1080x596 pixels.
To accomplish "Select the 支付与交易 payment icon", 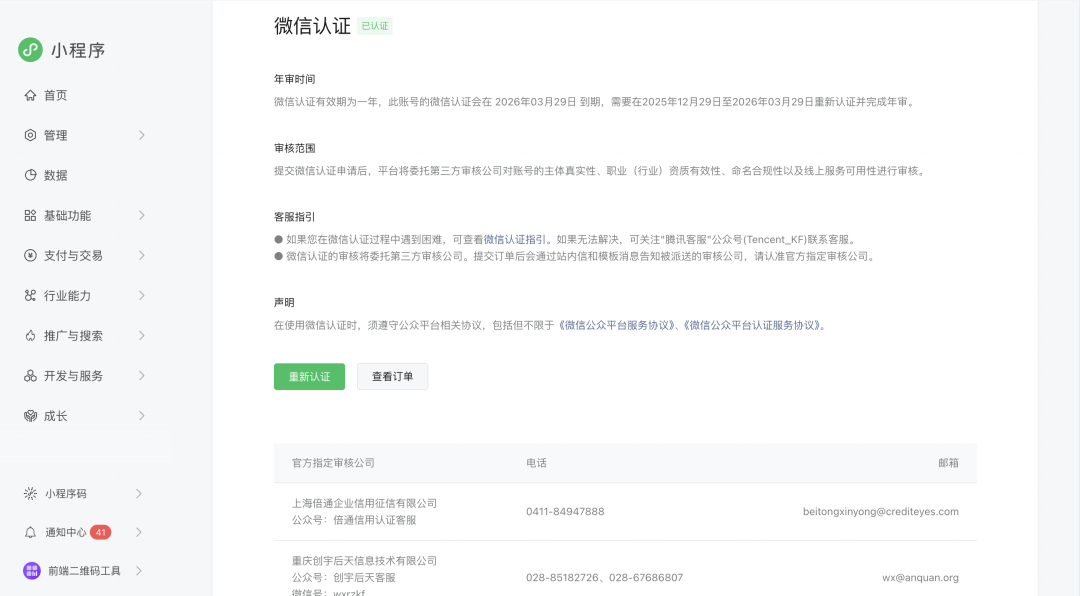I will pos(30,255).
